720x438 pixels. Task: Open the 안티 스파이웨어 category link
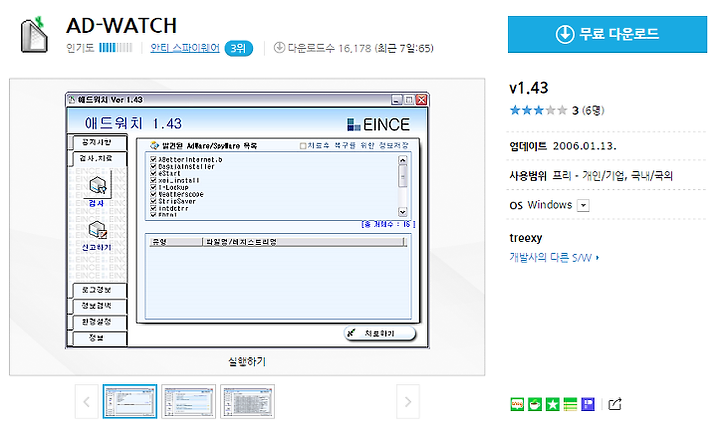pos(185,48)
